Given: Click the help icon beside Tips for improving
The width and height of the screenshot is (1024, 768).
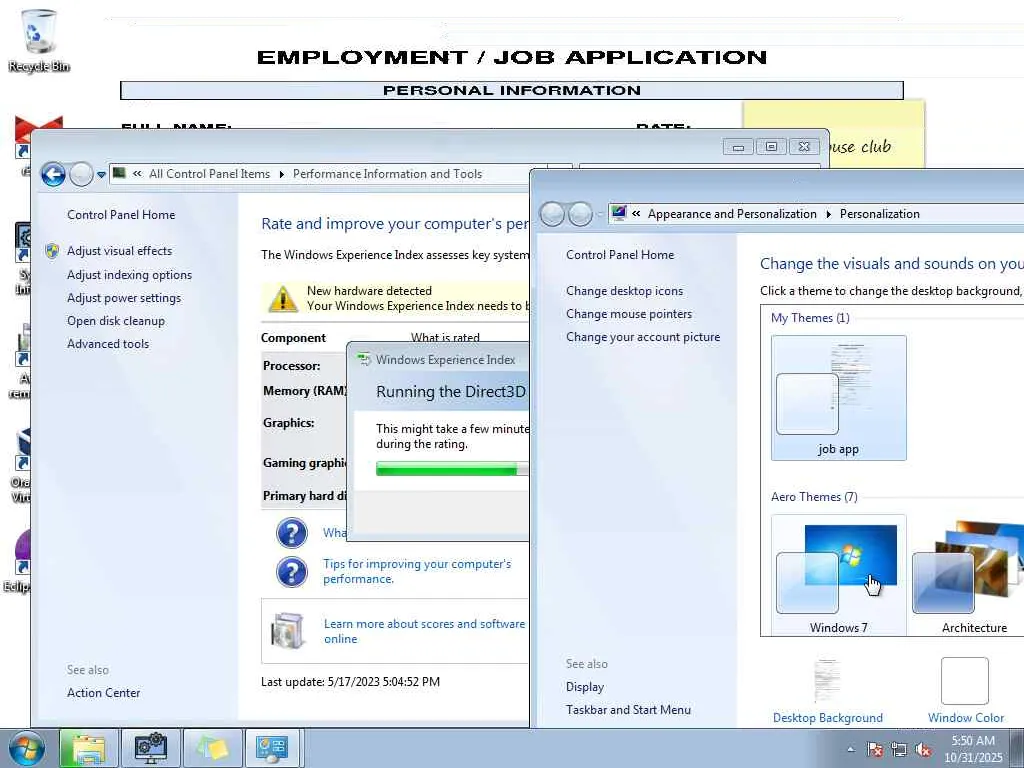Looking at the screenshot, I should [x=292, y=572].
